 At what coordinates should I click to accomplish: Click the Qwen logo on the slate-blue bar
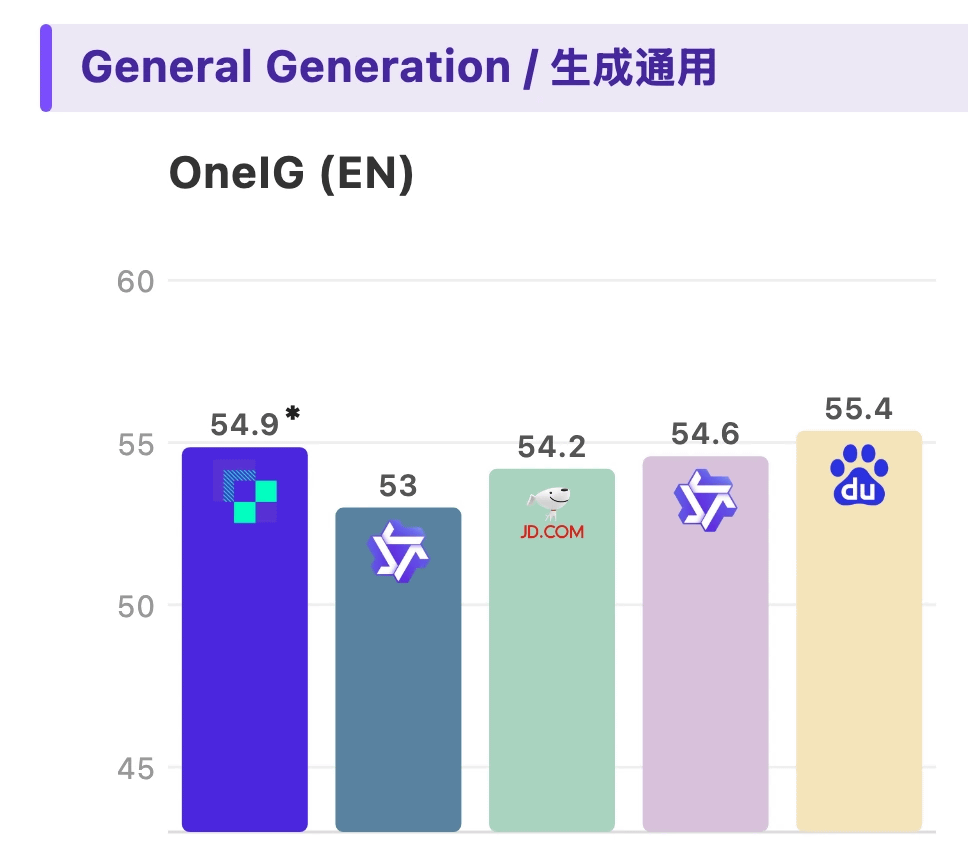(397, 551)
